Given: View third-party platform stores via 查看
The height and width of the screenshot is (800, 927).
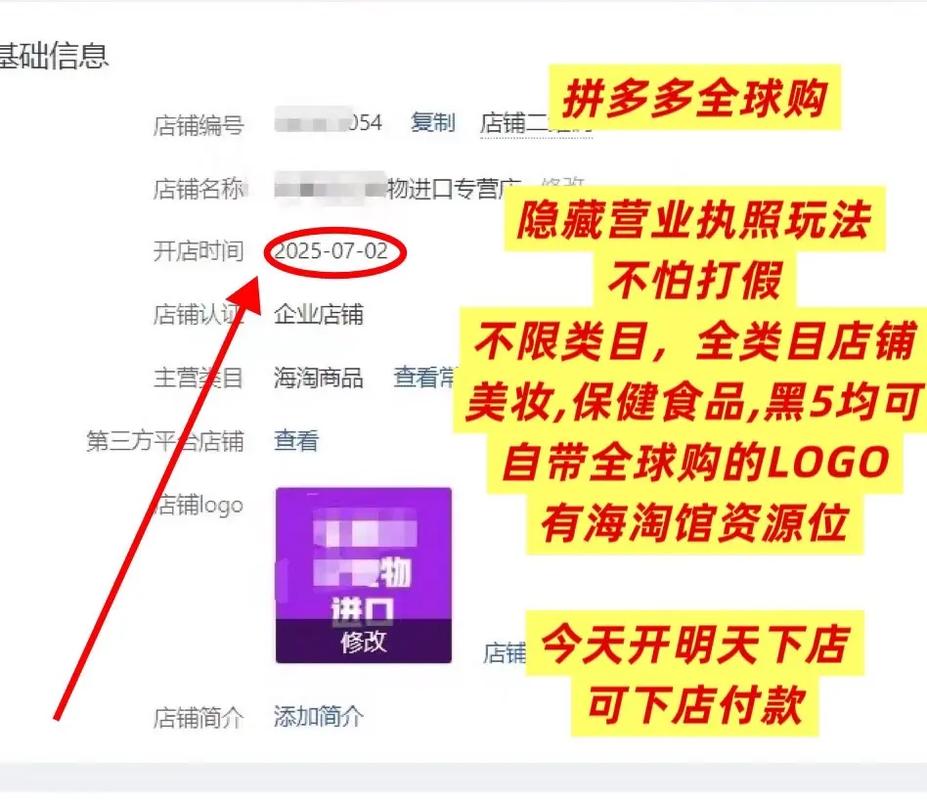Looking at the screenshot, I should click(296, 441).
